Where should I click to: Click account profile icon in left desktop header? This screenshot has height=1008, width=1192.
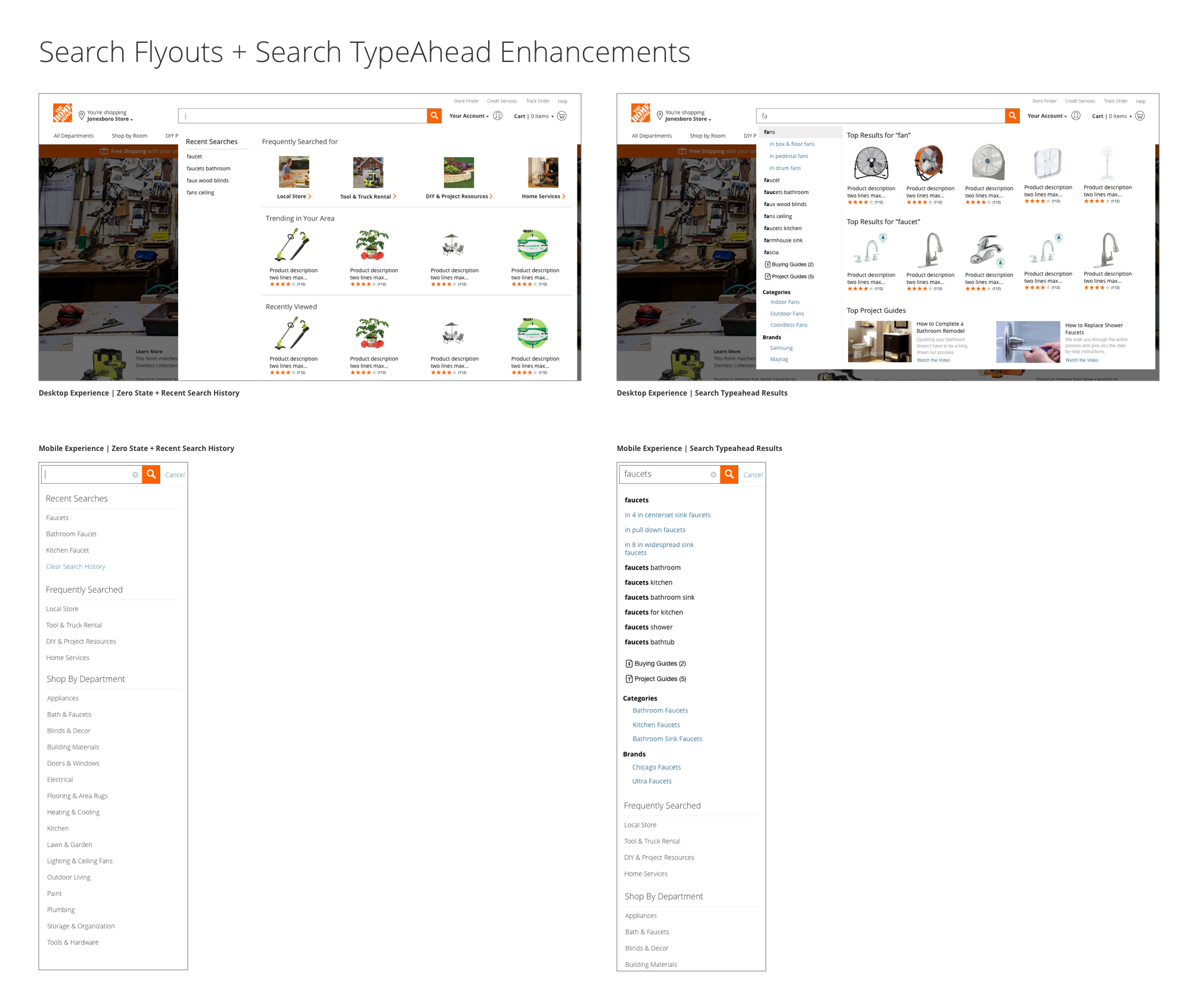pyautogui.click(x=498, y=116)
